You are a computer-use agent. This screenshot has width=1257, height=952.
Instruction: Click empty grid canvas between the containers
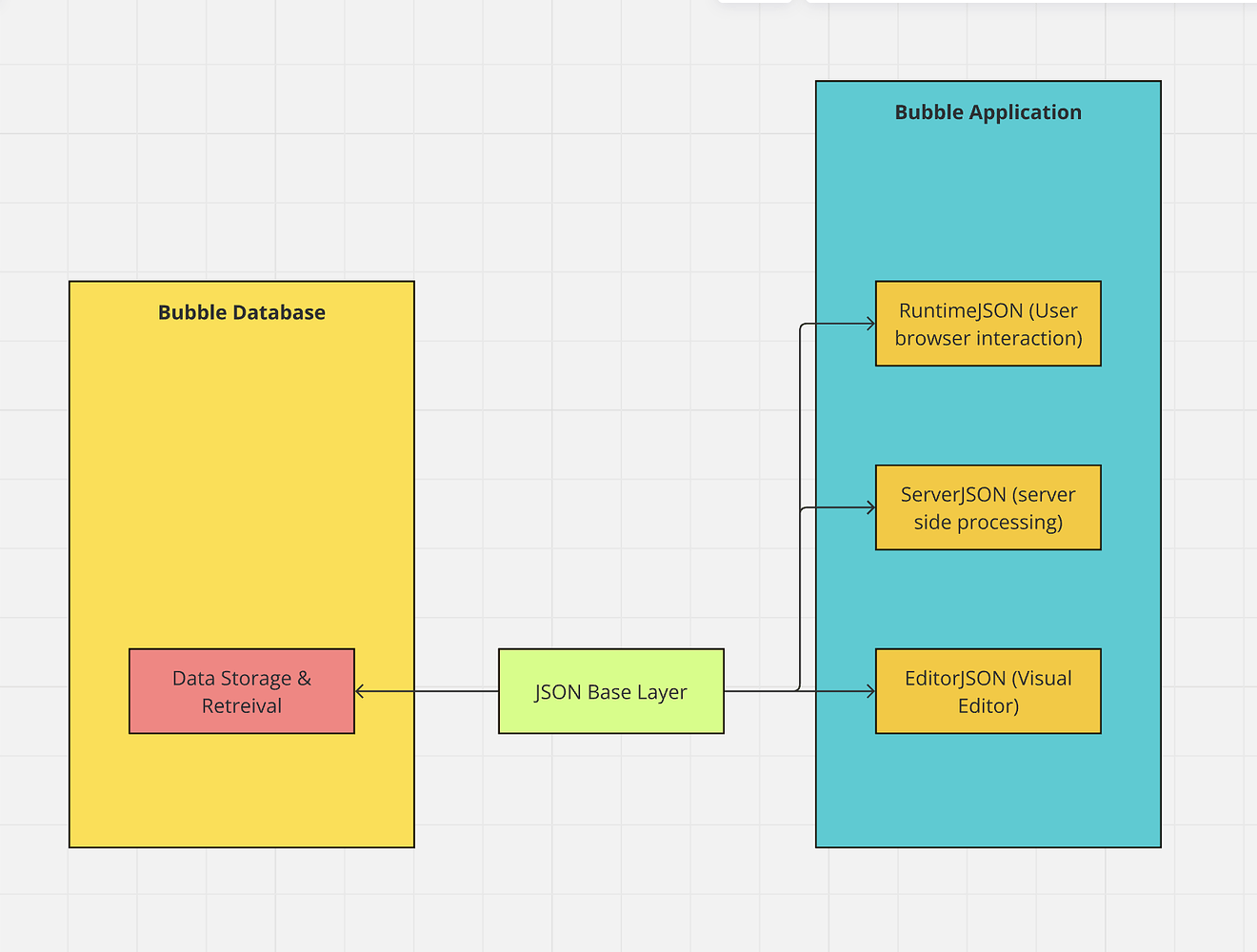[609, 381]
